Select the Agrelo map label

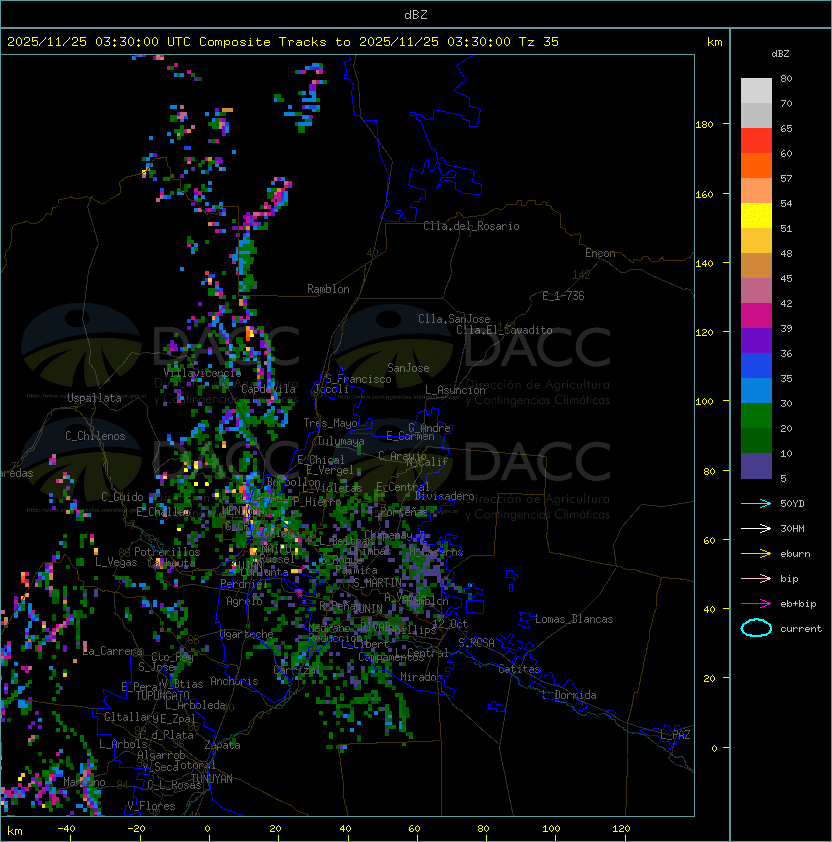(x=244, y=601)
